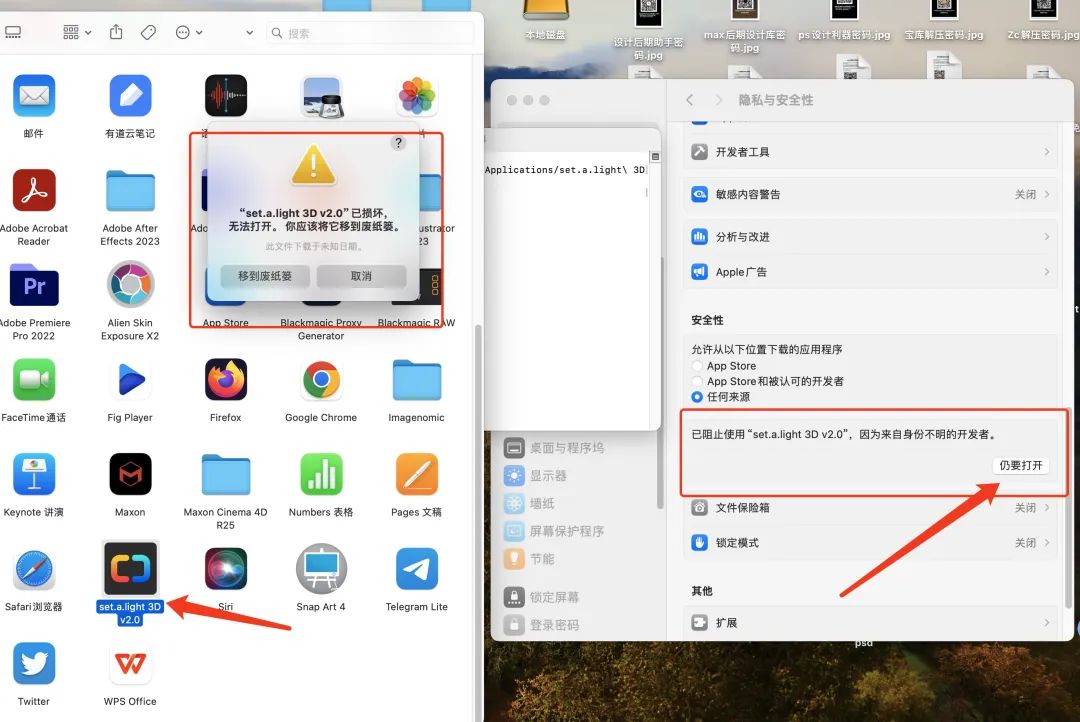
Task: Launch the Maxon app
Action: (130, 474)
